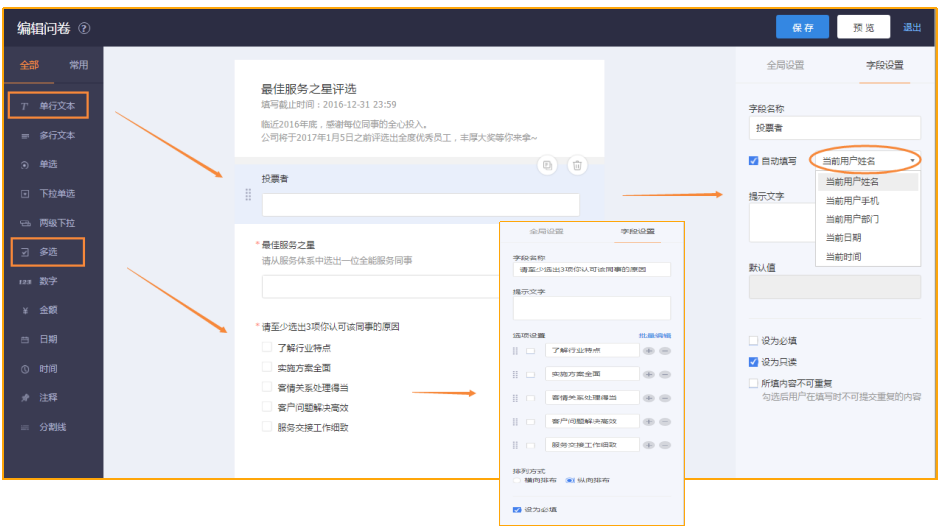Select the 日期 calendar field icon

tap(25, 340)
